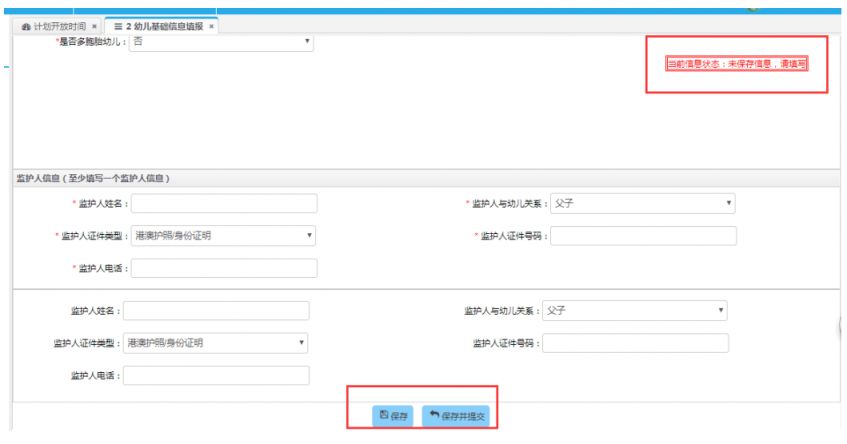Click the second optional 监护人电话 field
847x444 pixels.
tap(216, 375)
